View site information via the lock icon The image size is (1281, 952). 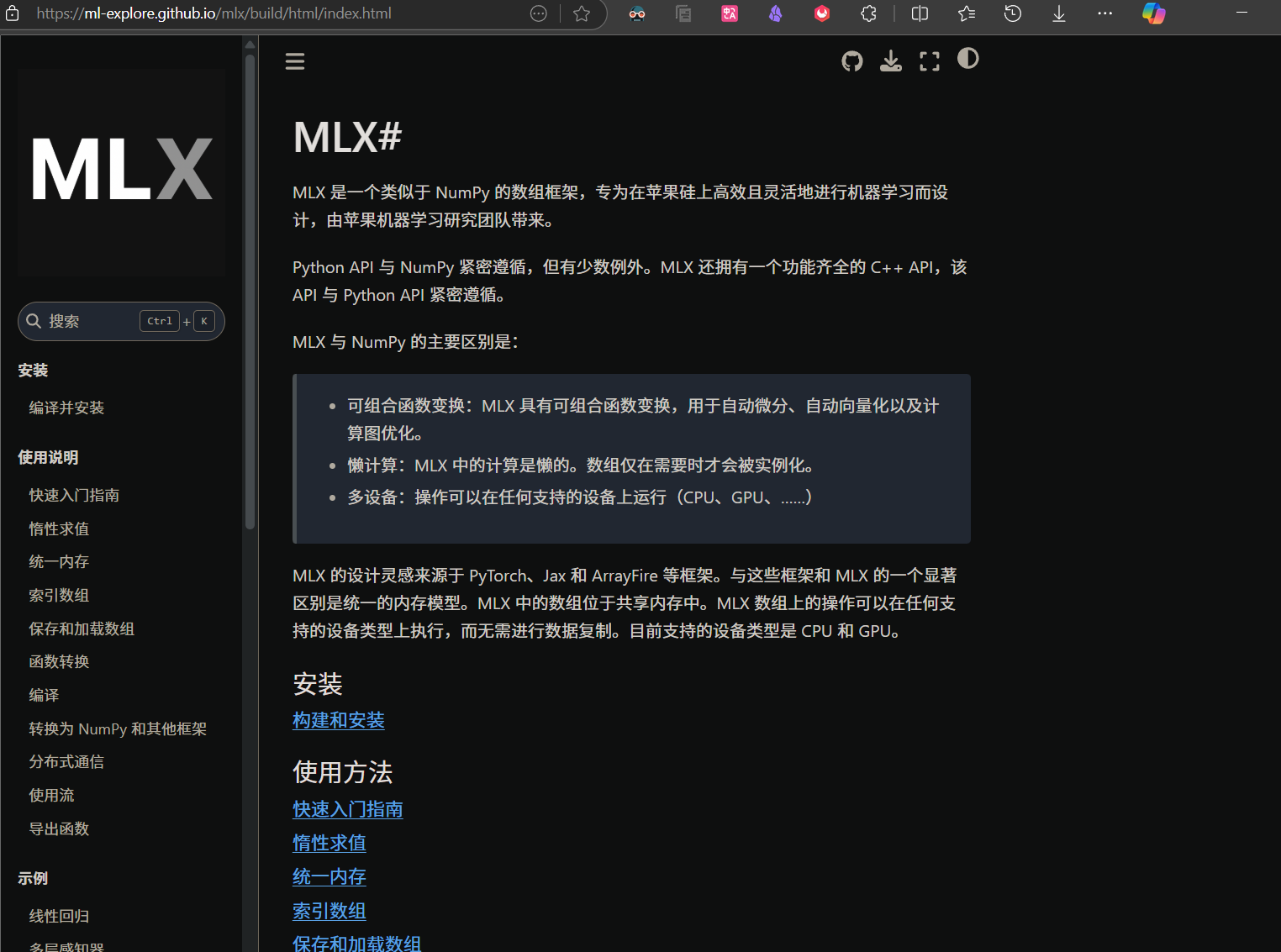[13, 13]
